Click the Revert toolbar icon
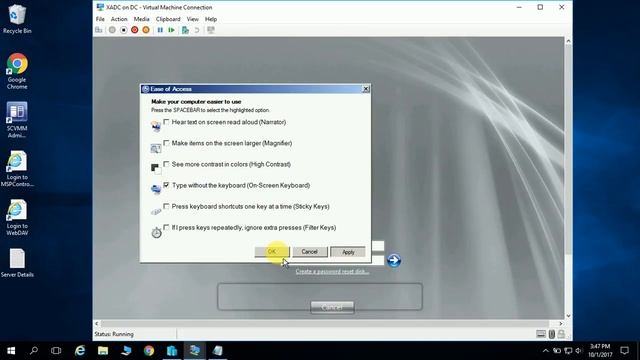The height and width of the screenshot is (360, 640). coord(197,30)
